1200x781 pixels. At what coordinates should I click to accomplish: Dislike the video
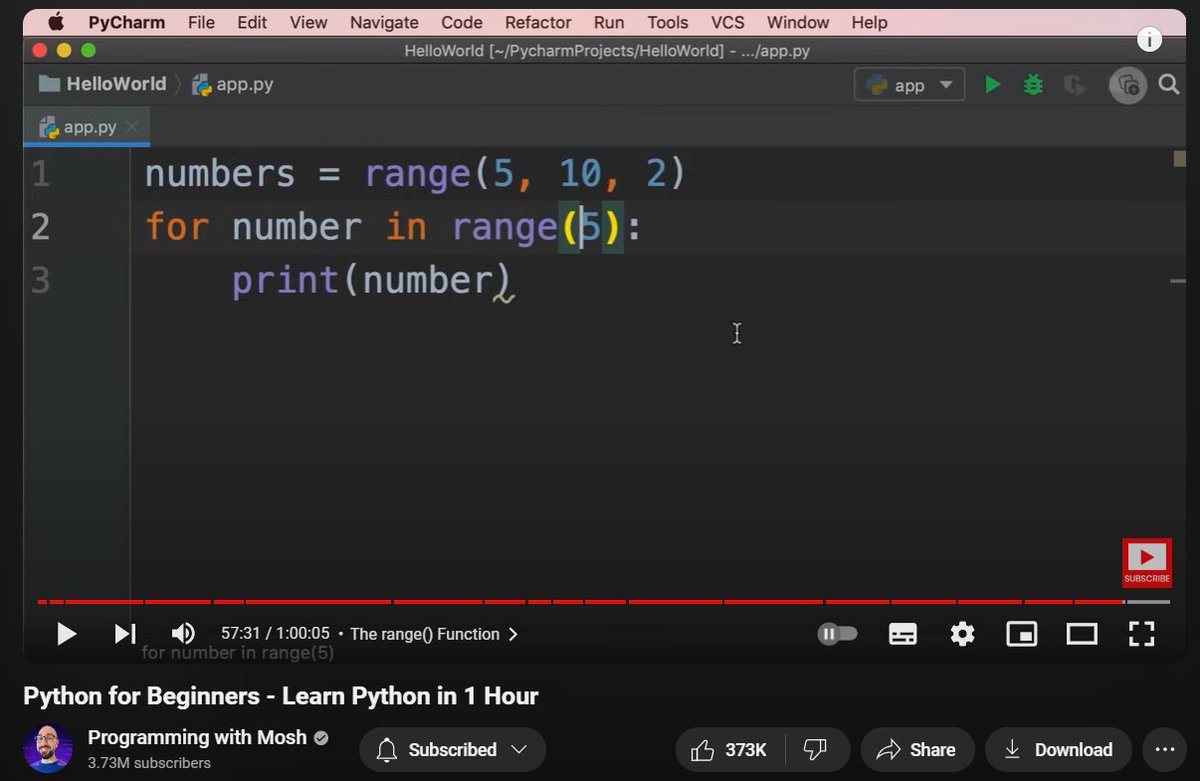coord(816,750)
